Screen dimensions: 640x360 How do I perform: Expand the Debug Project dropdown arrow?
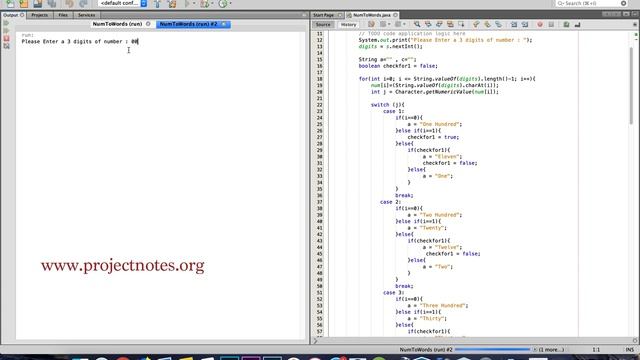pos(212,4)
